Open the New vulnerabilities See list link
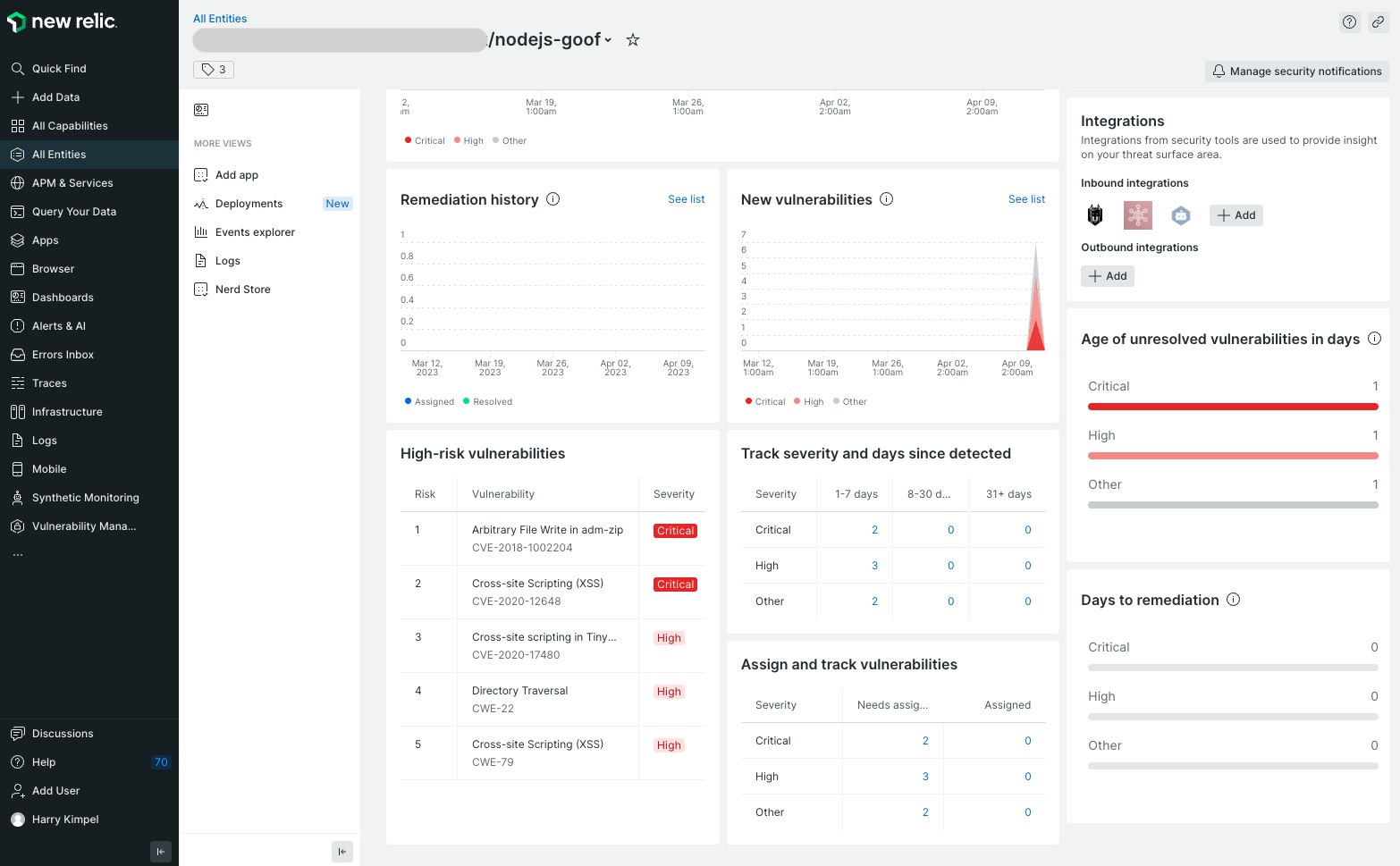This screenshot has height=866, width=1400. coord(1026,199)
